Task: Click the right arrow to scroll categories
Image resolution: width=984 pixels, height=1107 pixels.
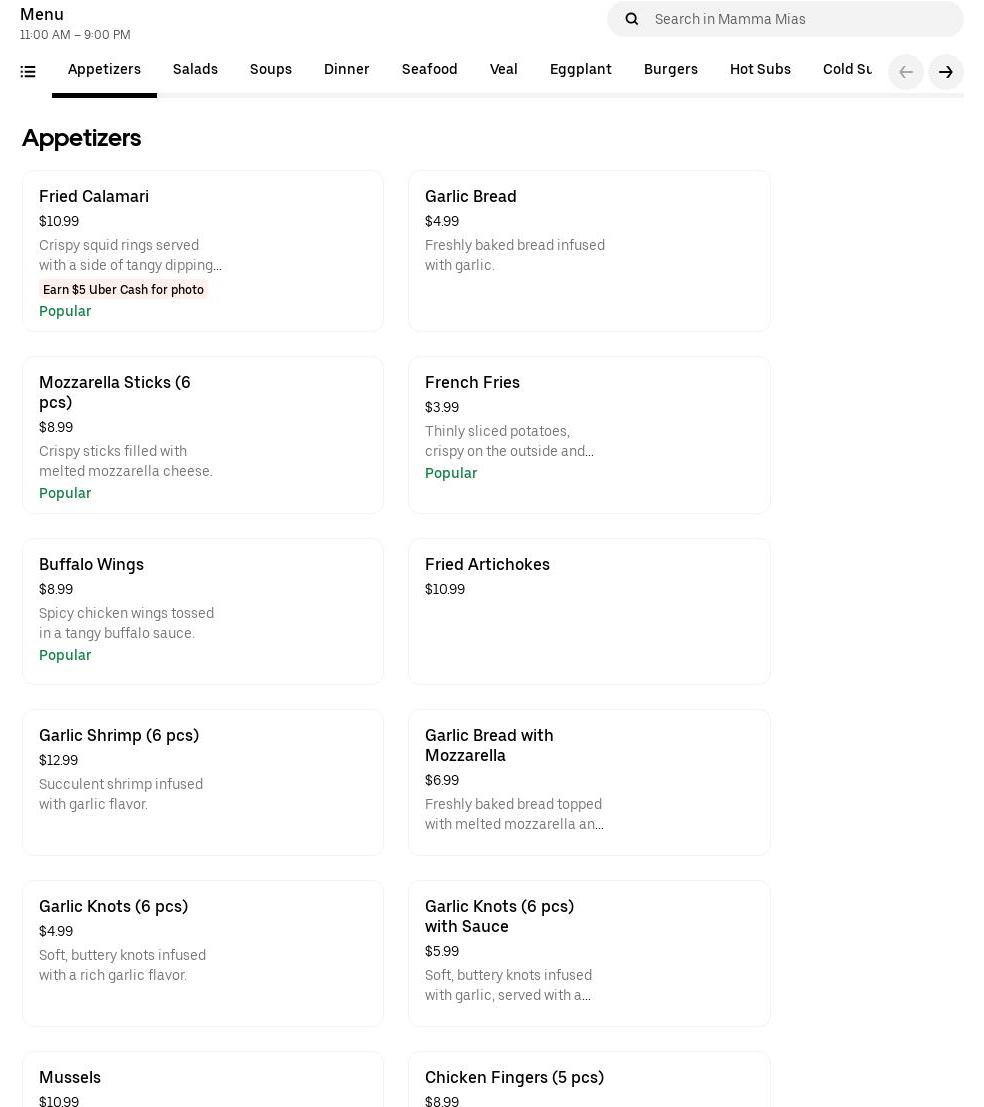Action: [x=945, y=72]
